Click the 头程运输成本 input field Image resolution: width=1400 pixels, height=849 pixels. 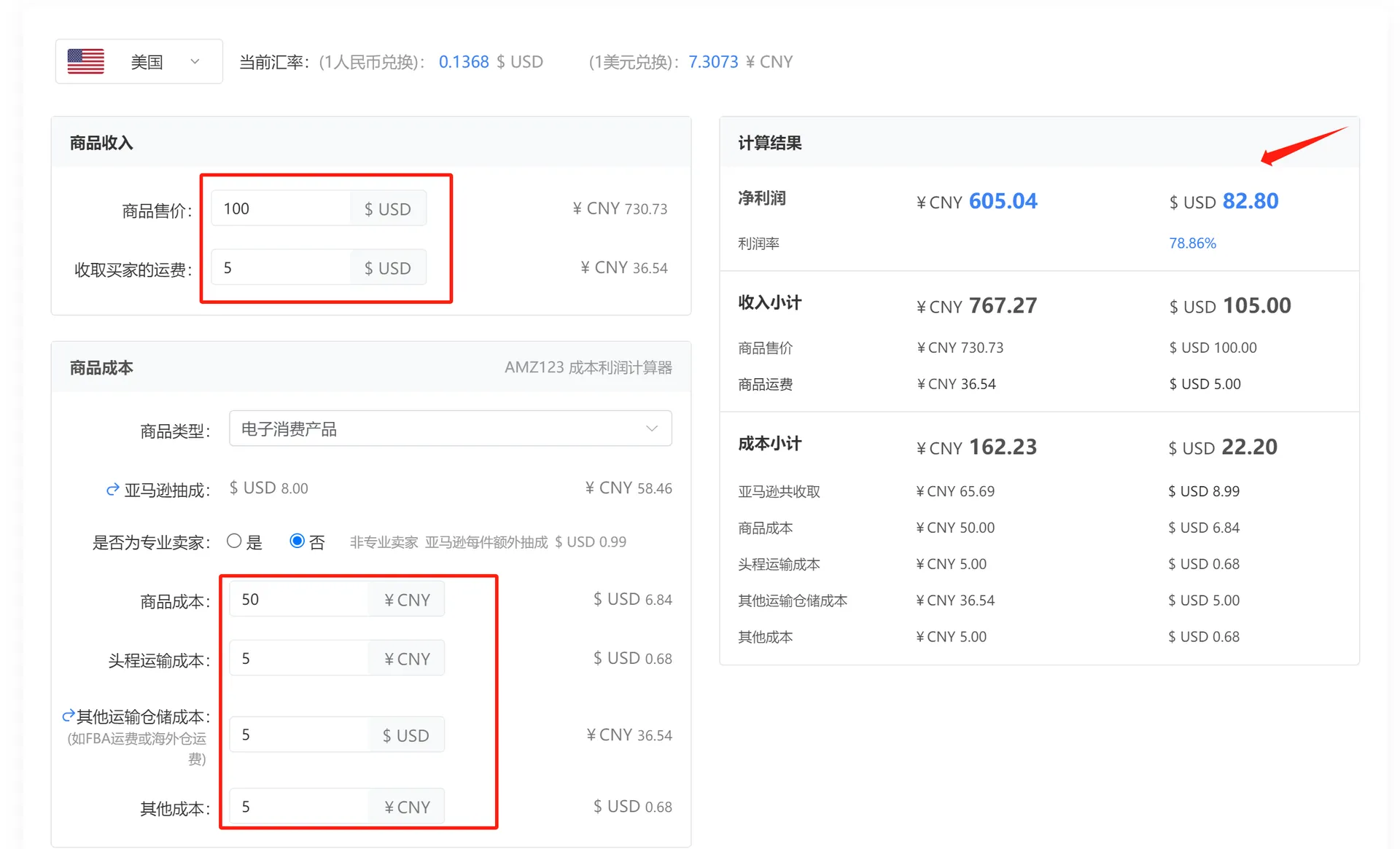click(x=299, y=658)
